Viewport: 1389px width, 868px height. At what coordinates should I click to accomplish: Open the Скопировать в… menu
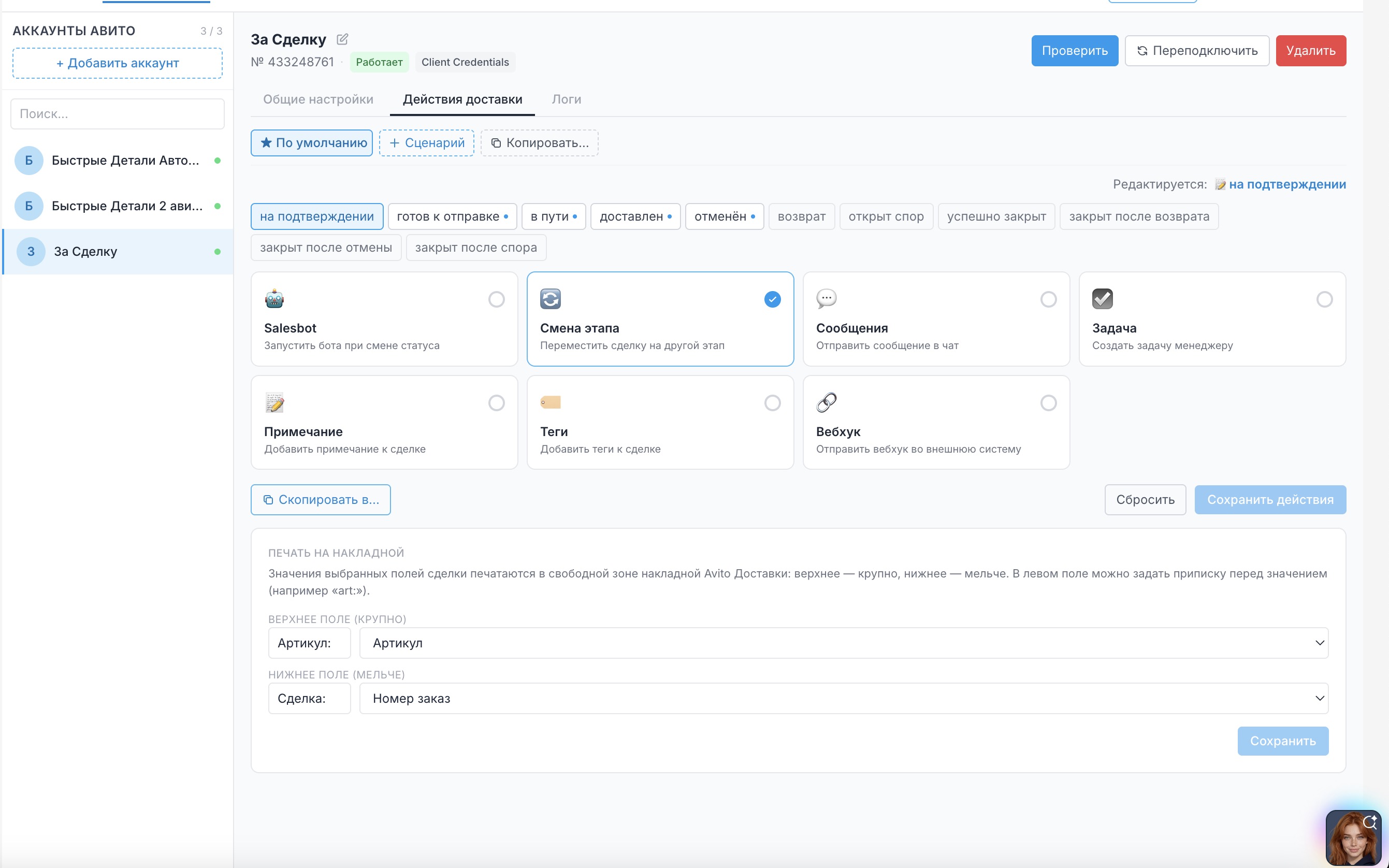(321, 499)
